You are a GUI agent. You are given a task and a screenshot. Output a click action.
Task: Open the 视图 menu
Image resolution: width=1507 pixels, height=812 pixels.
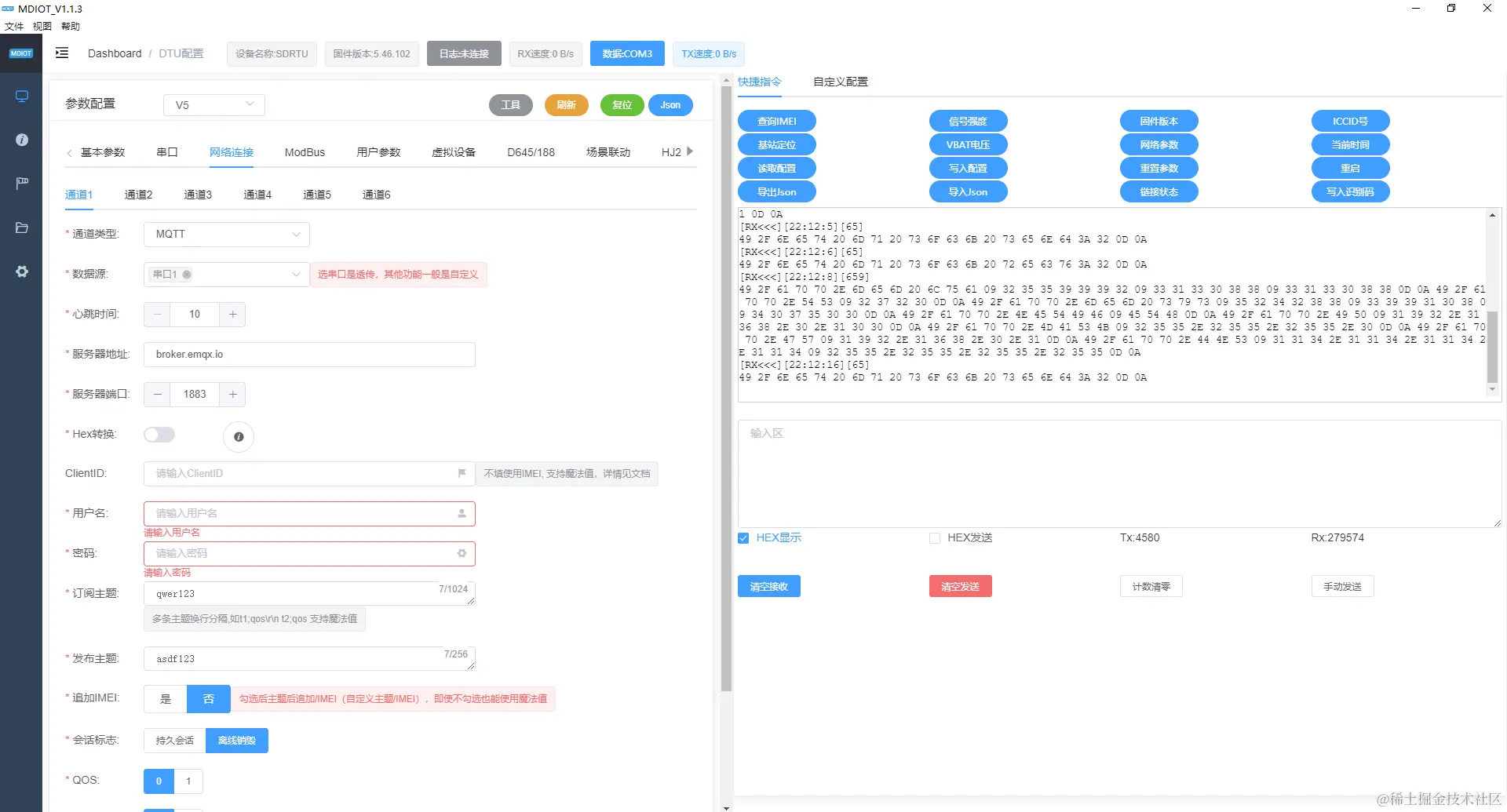pyautogui.click(x=42, y=26)
